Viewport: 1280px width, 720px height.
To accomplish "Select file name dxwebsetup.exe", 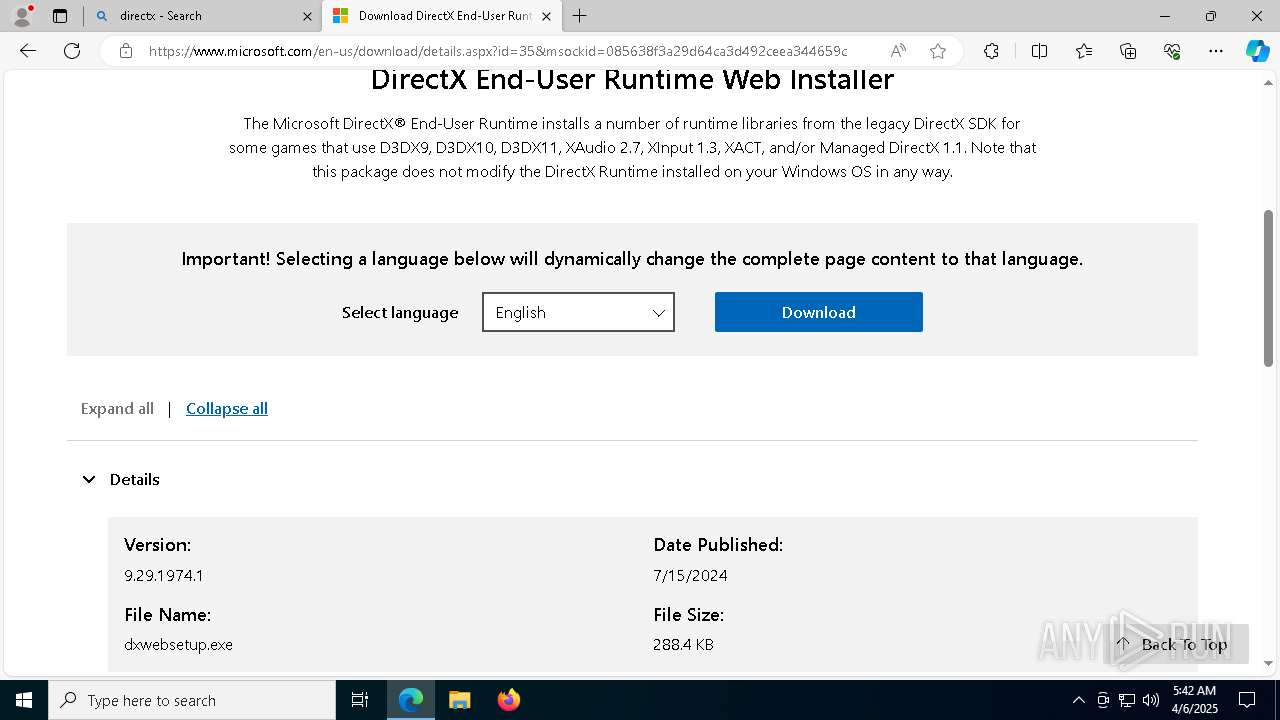I will tap(179, 644).
